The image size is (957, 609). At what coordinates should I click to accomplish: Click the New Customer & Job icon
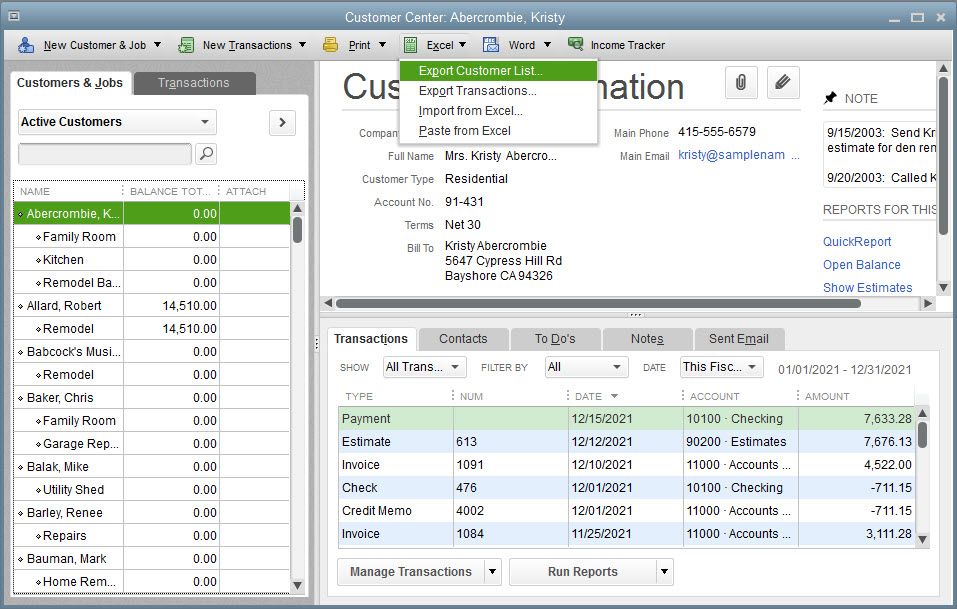tap(26, 45)
